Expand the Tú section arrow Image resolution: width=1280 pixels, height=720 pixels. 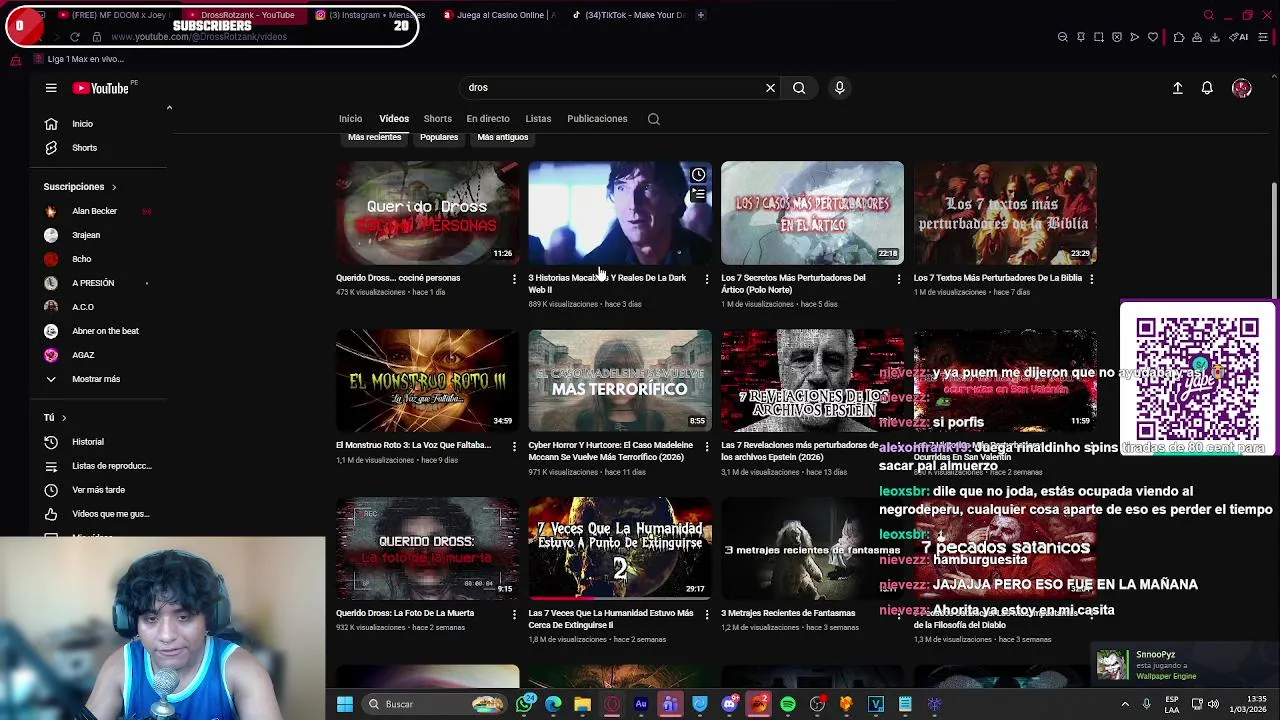pos(64,418)
